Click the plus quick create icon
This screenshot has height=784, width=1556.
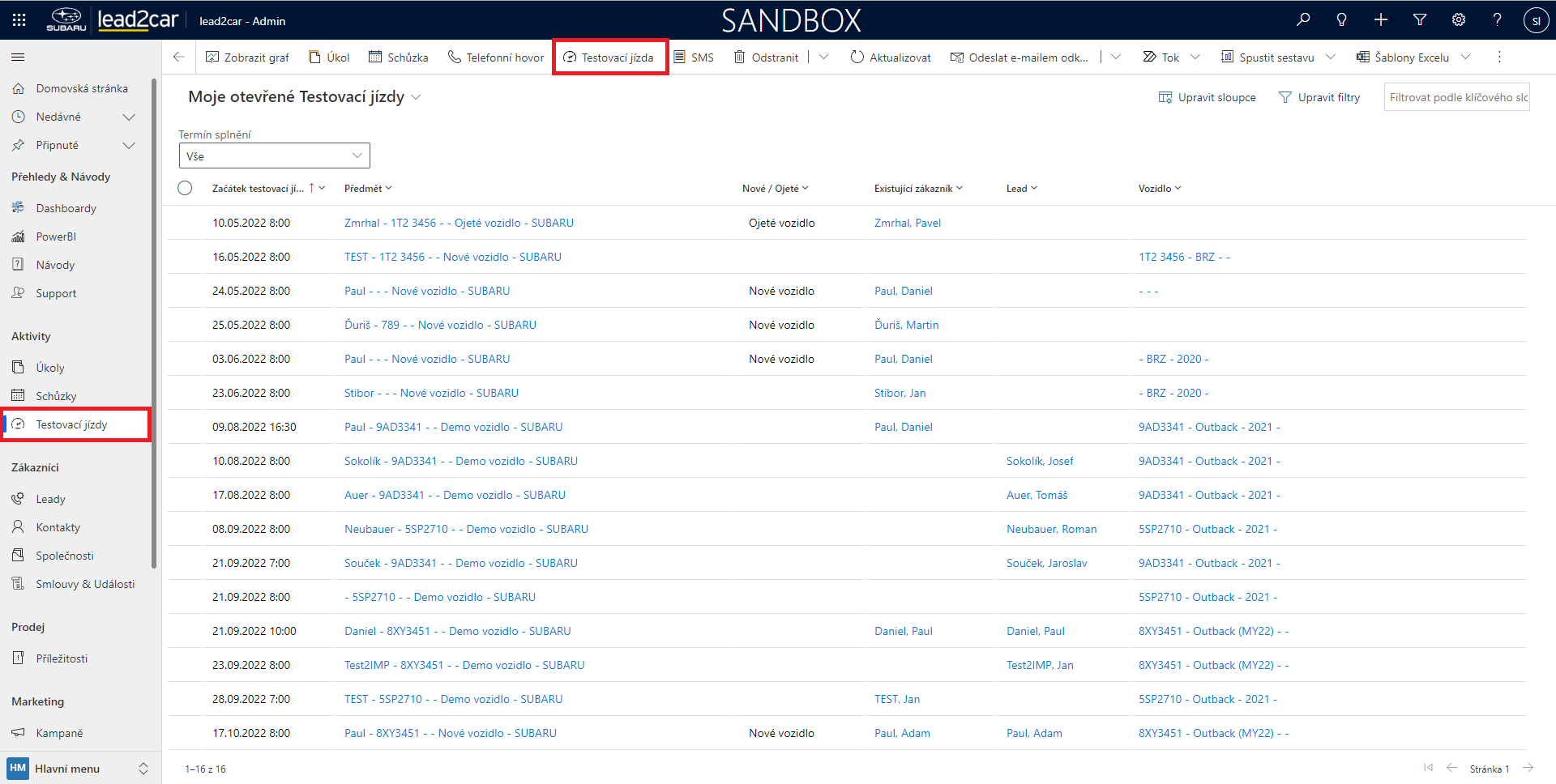point(1381,20)
